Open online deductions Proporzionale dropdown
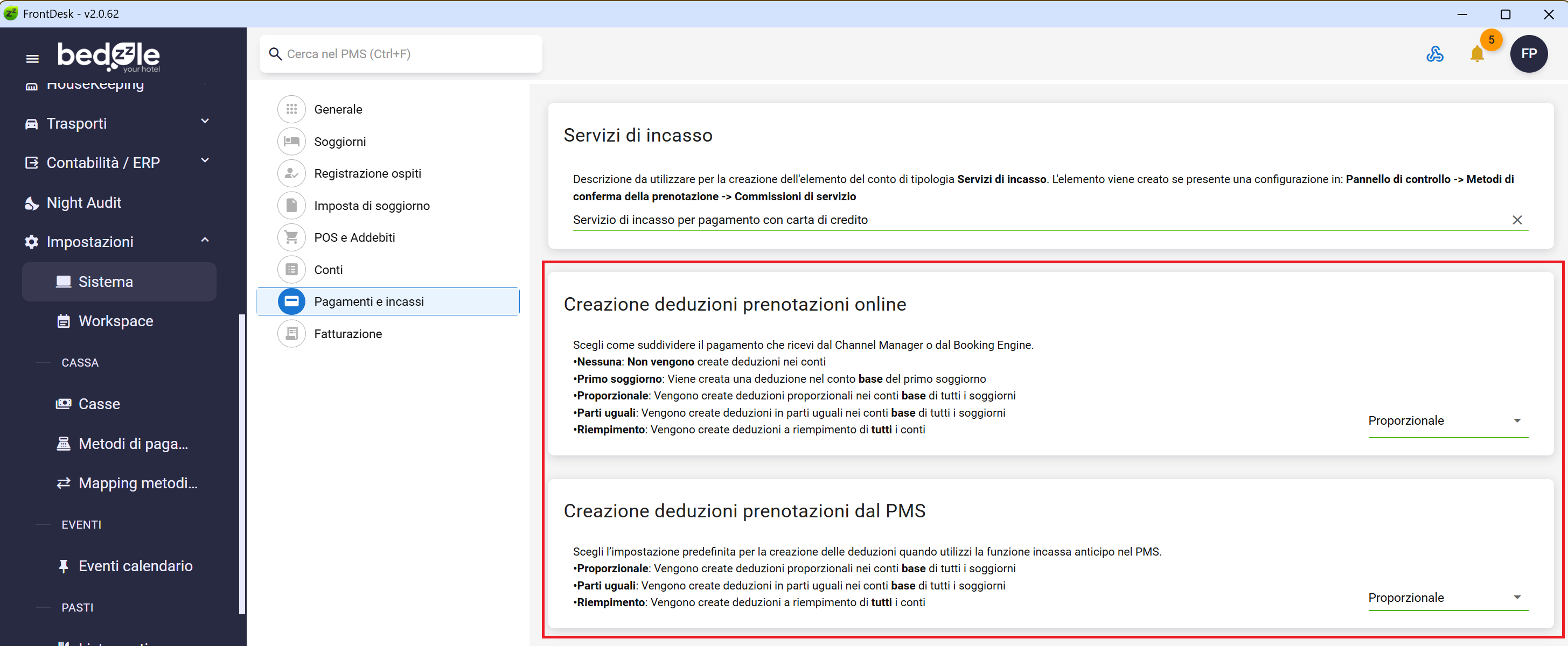This screenshot has width=1568, height=646. pyautogui.click(x=1447, y=421)
